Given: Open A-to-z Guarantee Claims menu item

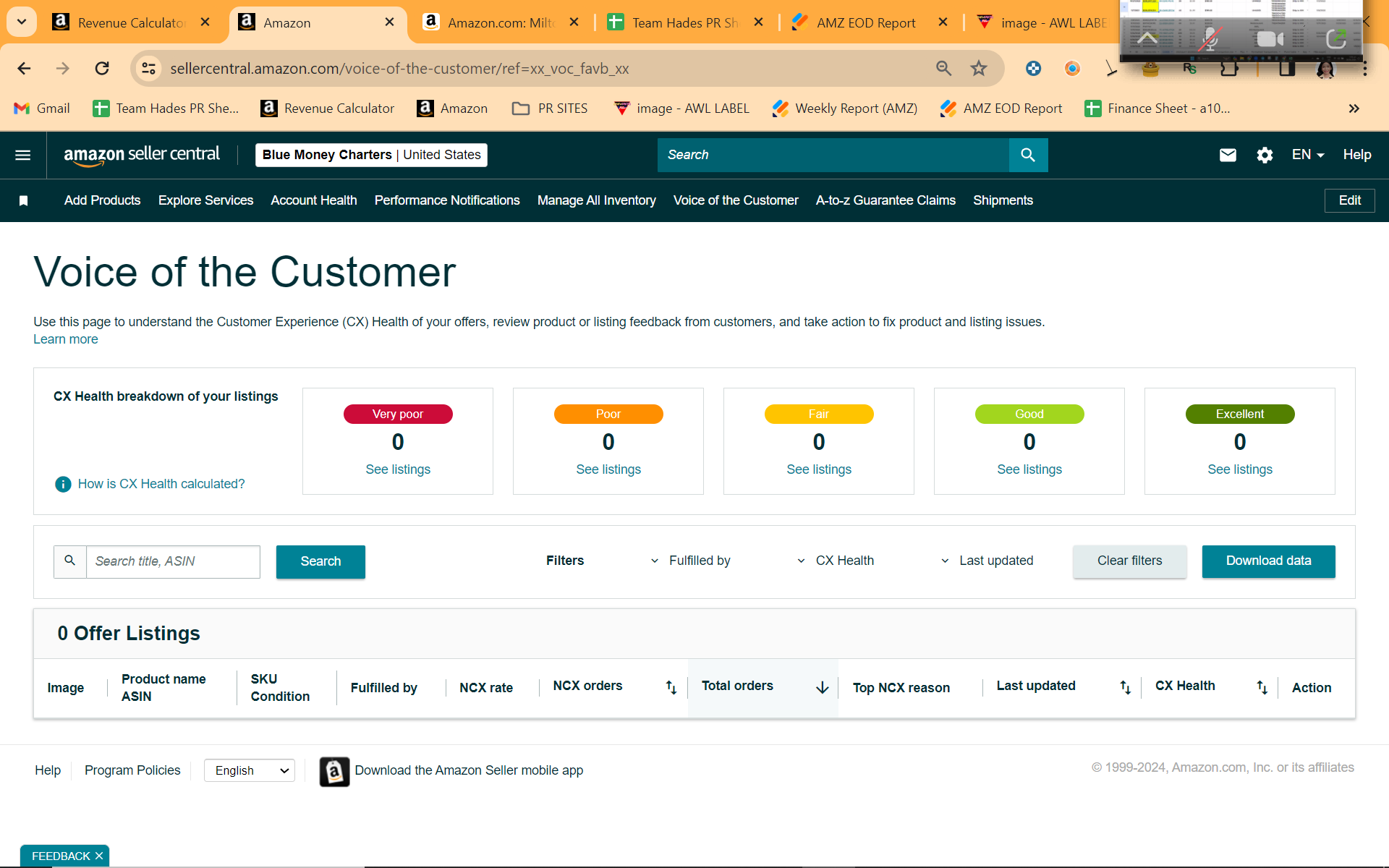Looking at the screenshot, I should coord(885,200).
